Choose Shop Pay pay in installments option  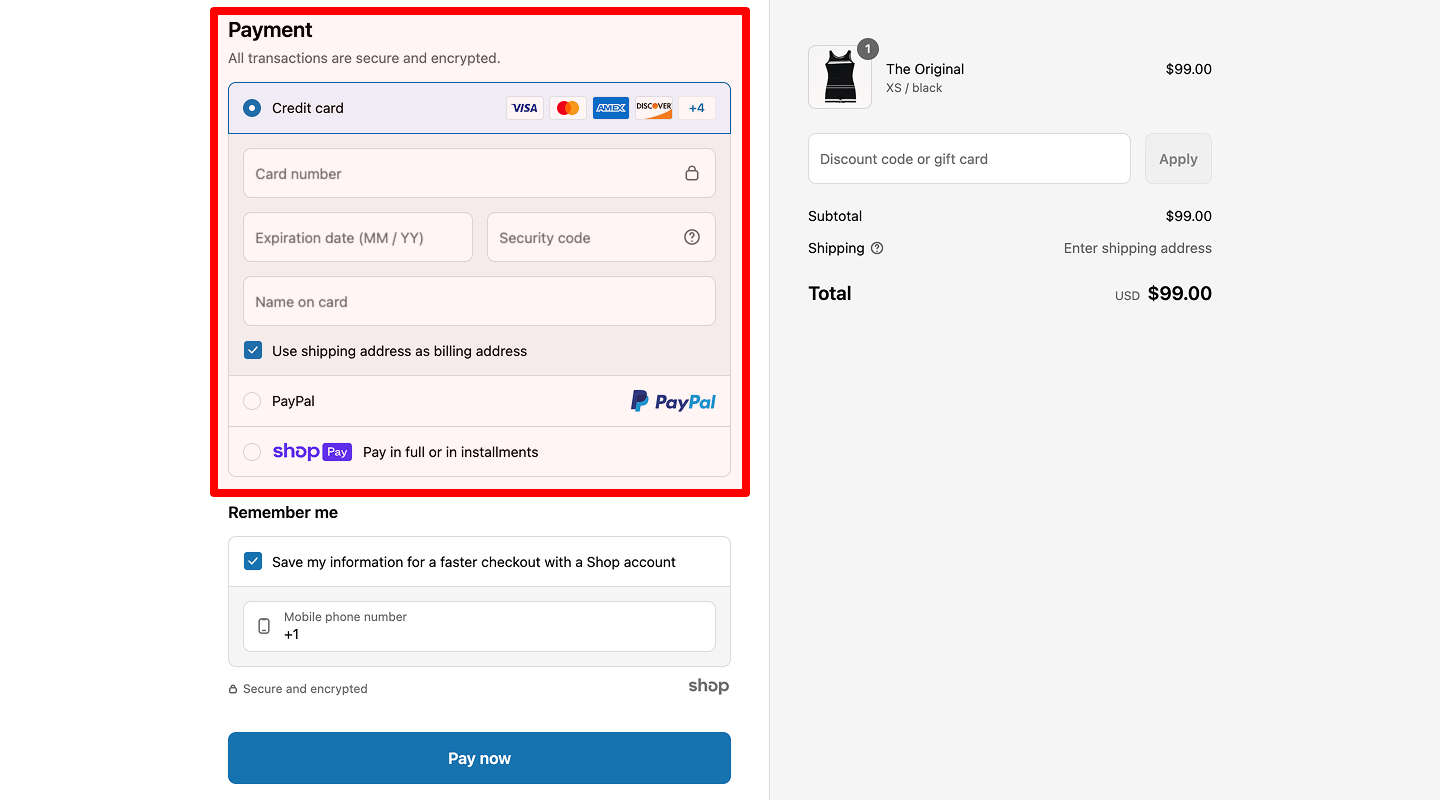(x=252, y=451)
